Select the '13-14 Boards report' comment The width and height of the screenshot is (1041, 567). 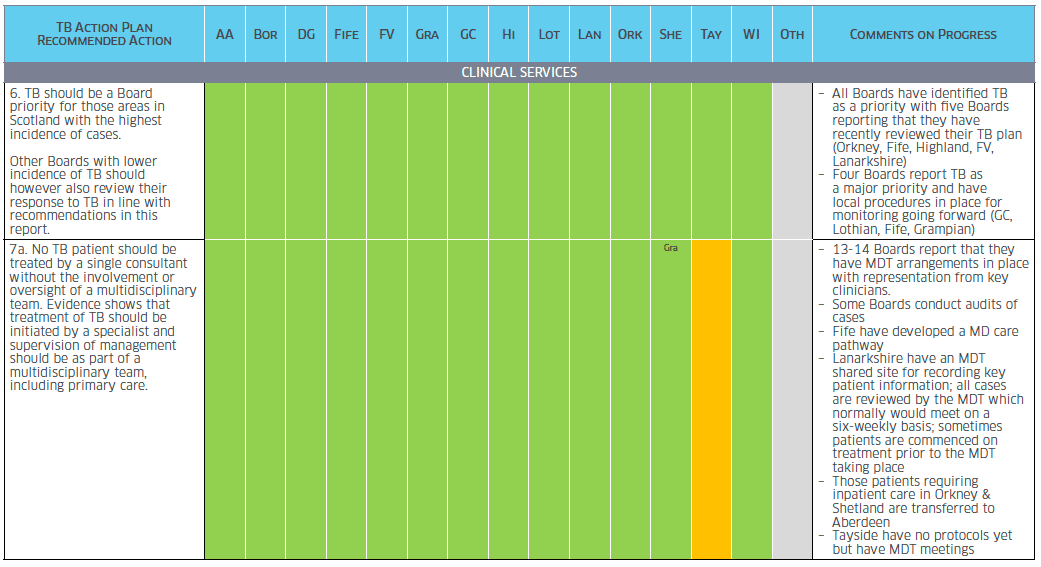click(924, 270)
